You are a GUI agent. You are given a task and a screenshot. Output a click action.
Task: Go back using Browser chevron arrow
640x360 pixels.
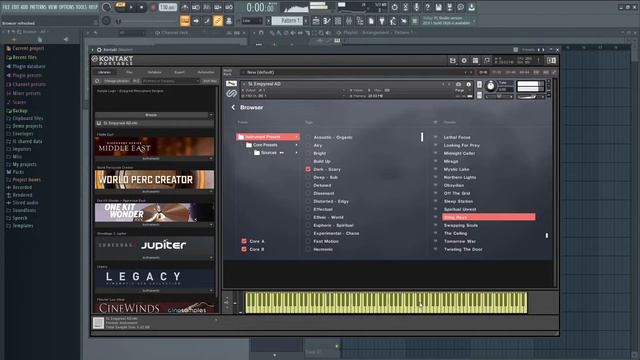click(x=233, y=107)
